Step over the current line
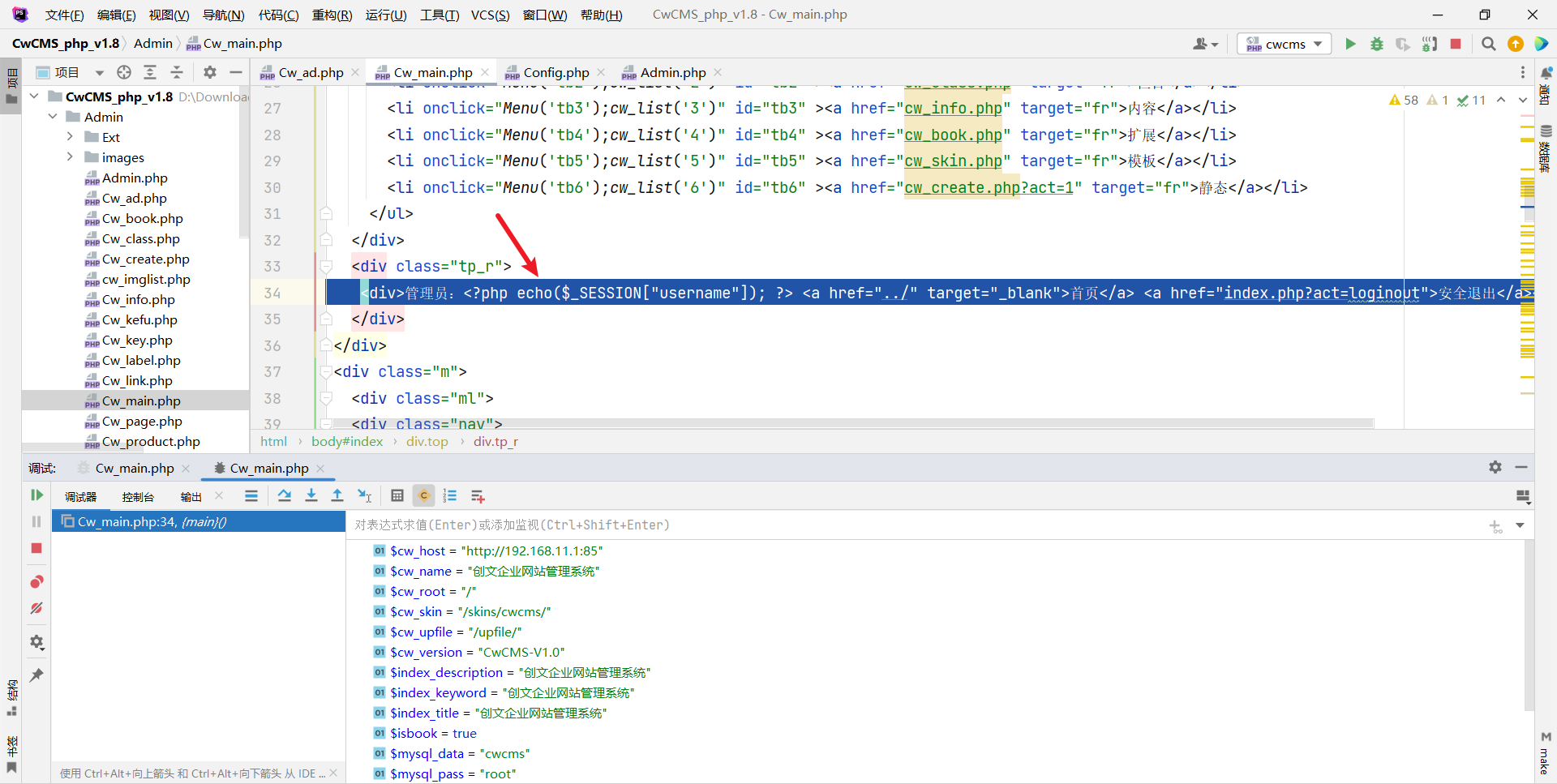This screenshot has width=1557, height=784. tap(285, 495)
